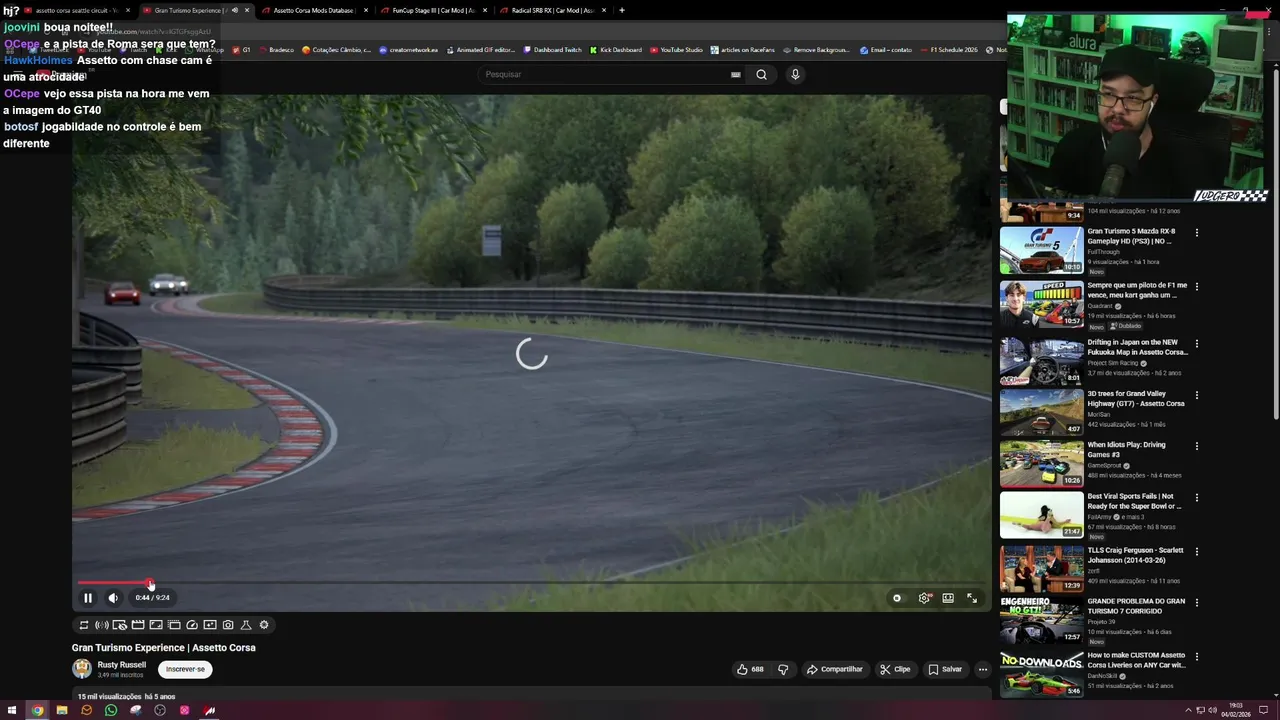
Task: Open more options for 'Sempre que um piloto de F1' video
Action: (1196, 287)
